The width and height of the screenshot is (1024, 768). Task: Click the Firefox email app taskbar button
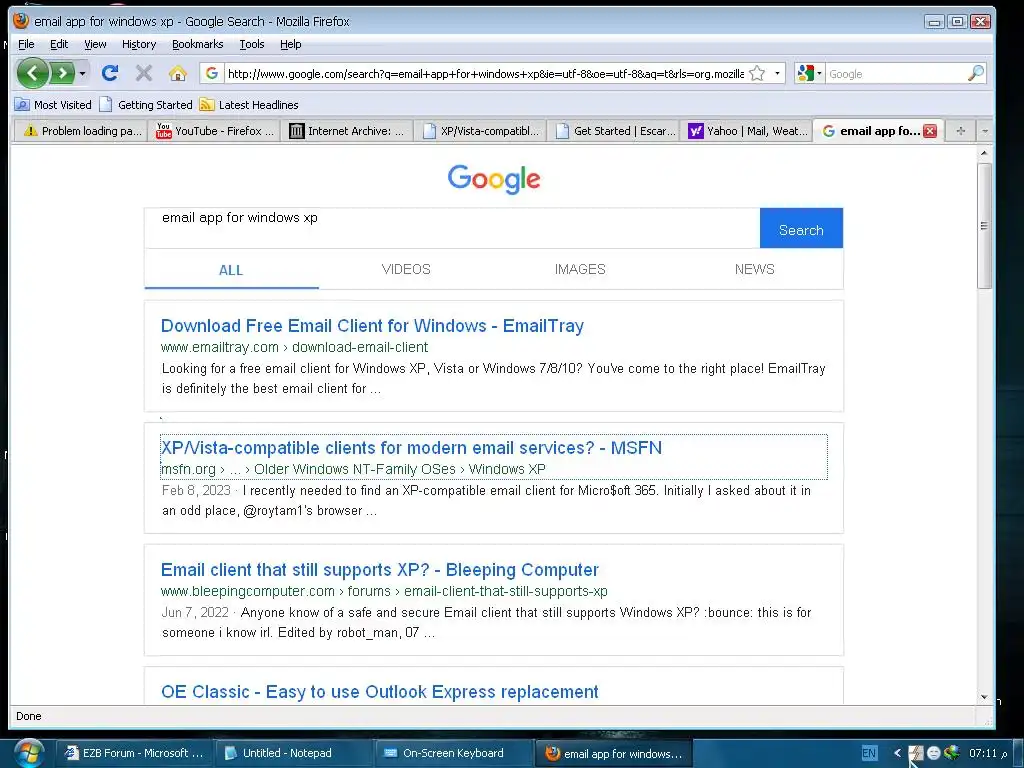613,753
